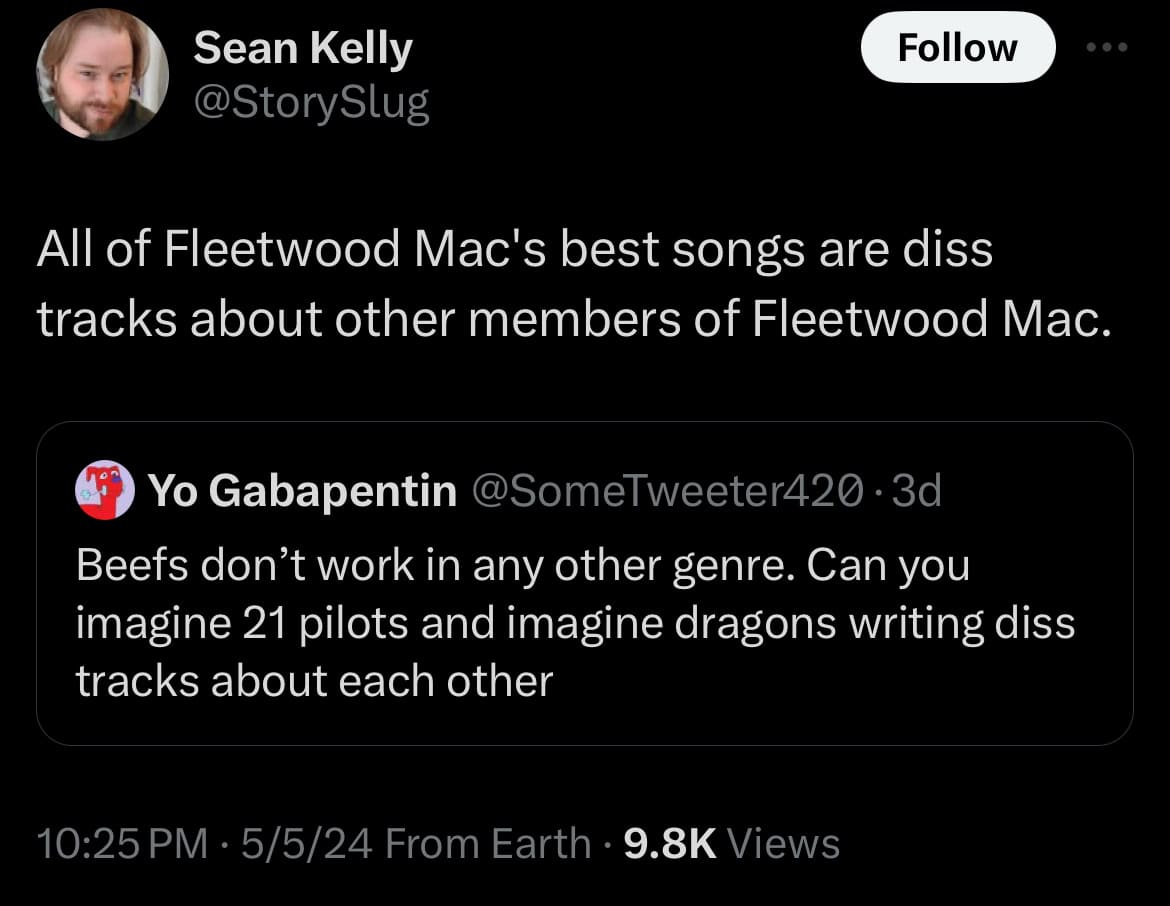Click the Views label

[x=783, y=843]
